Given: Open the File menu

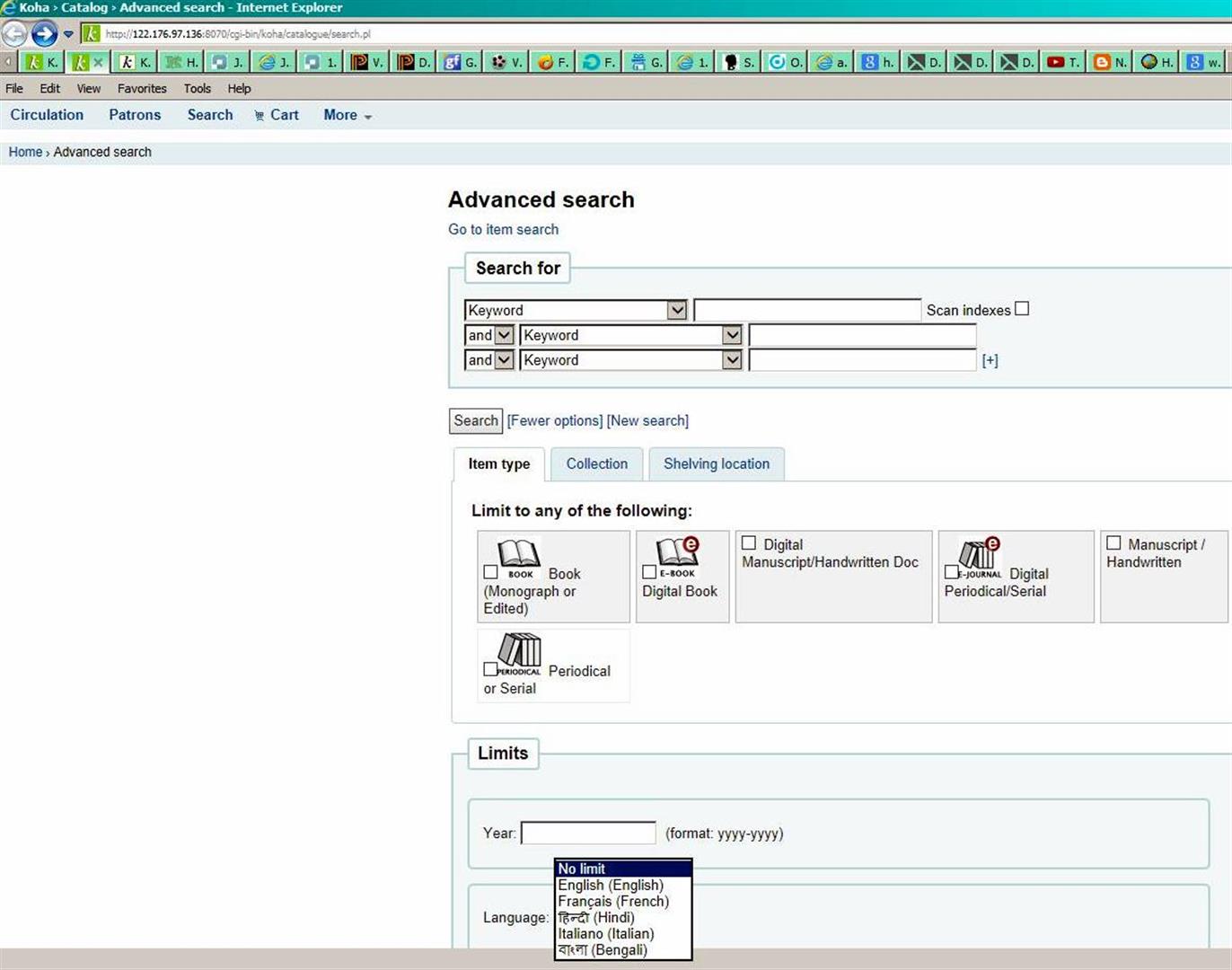Looking at the screenshot, I should point(14,89).
